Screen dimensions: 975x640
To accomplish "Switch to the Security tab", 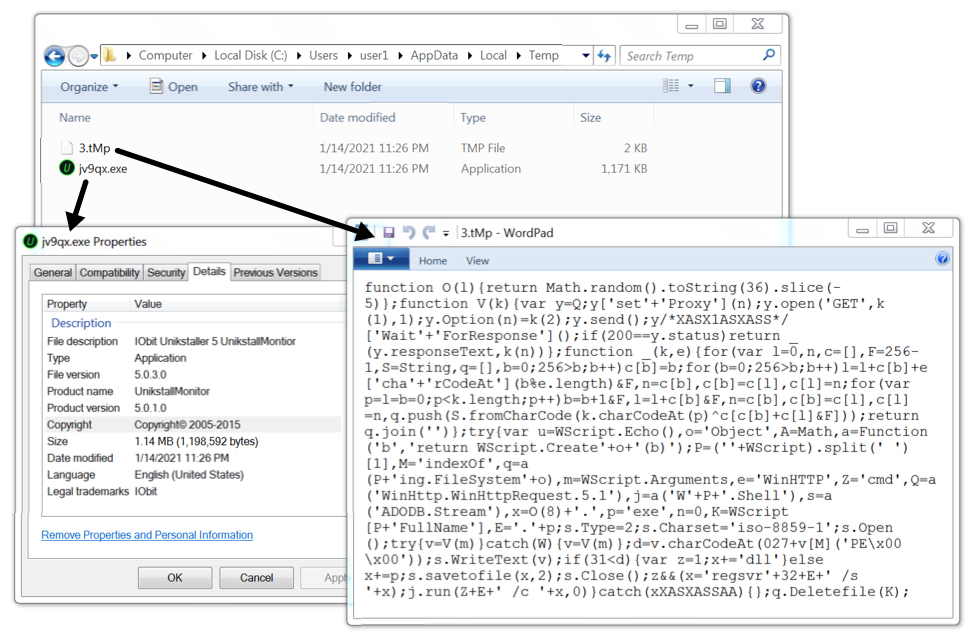I will 166,272.
